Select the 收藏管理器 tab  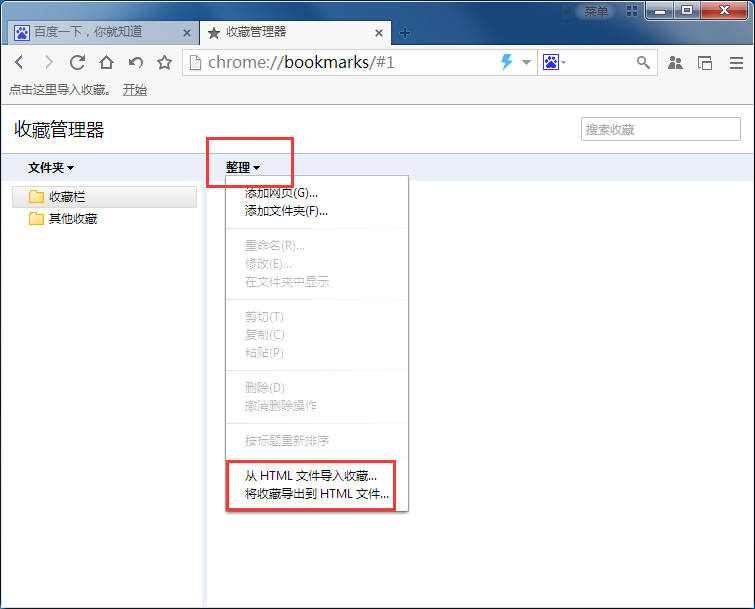click(x=295, y=32)
